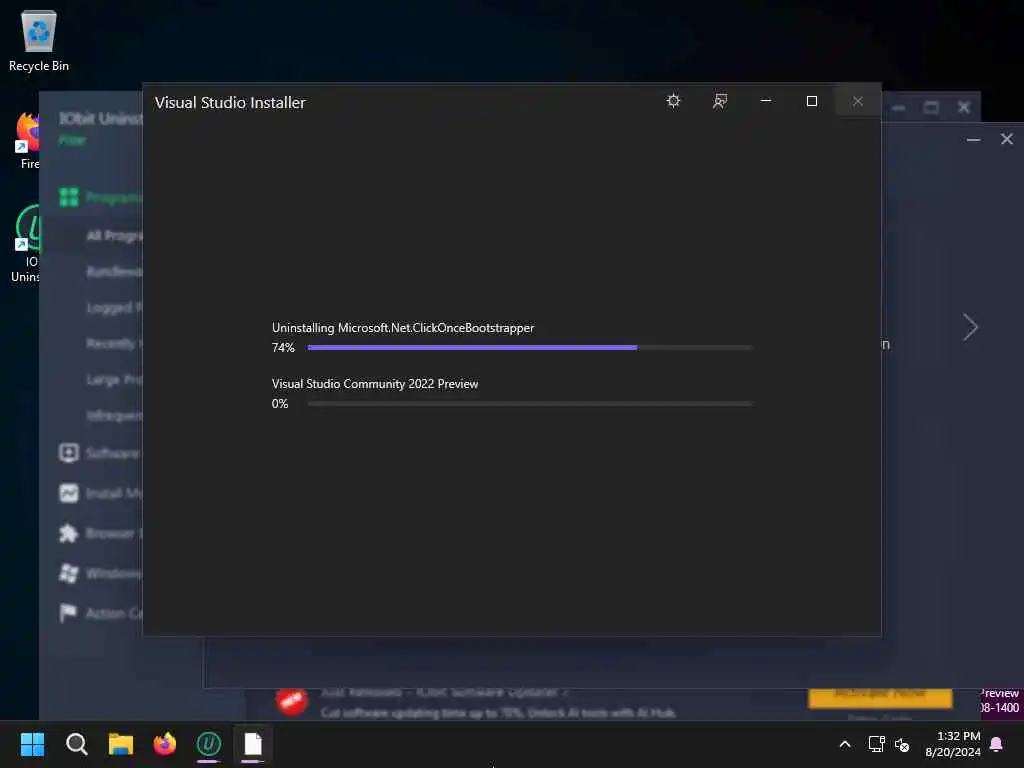This screenshot has width=1024, height=768.
Task: Click the 0% progress value
Action: click(280, 404)
